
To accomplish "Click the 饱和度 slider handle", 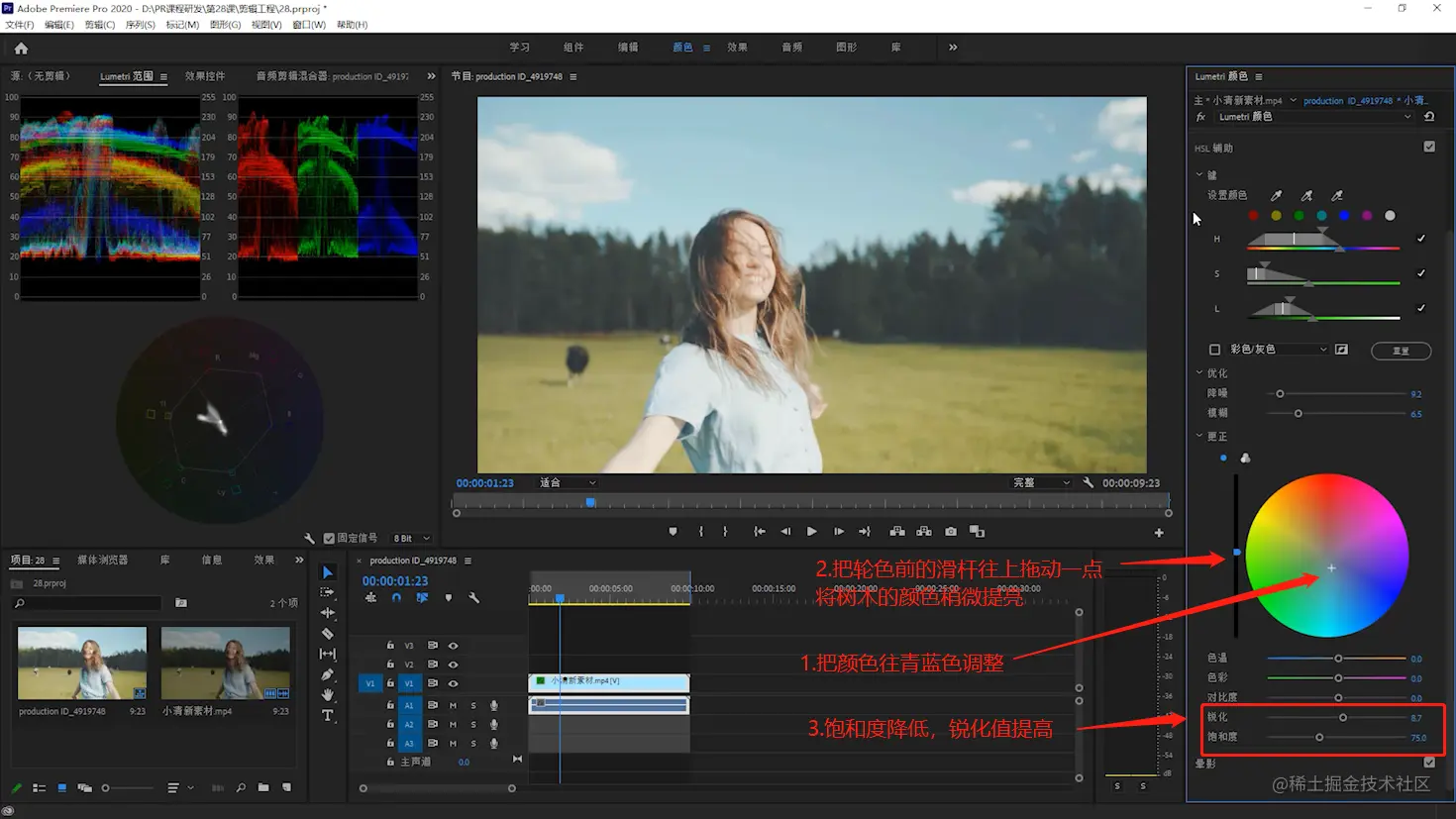I will 1319,737.
